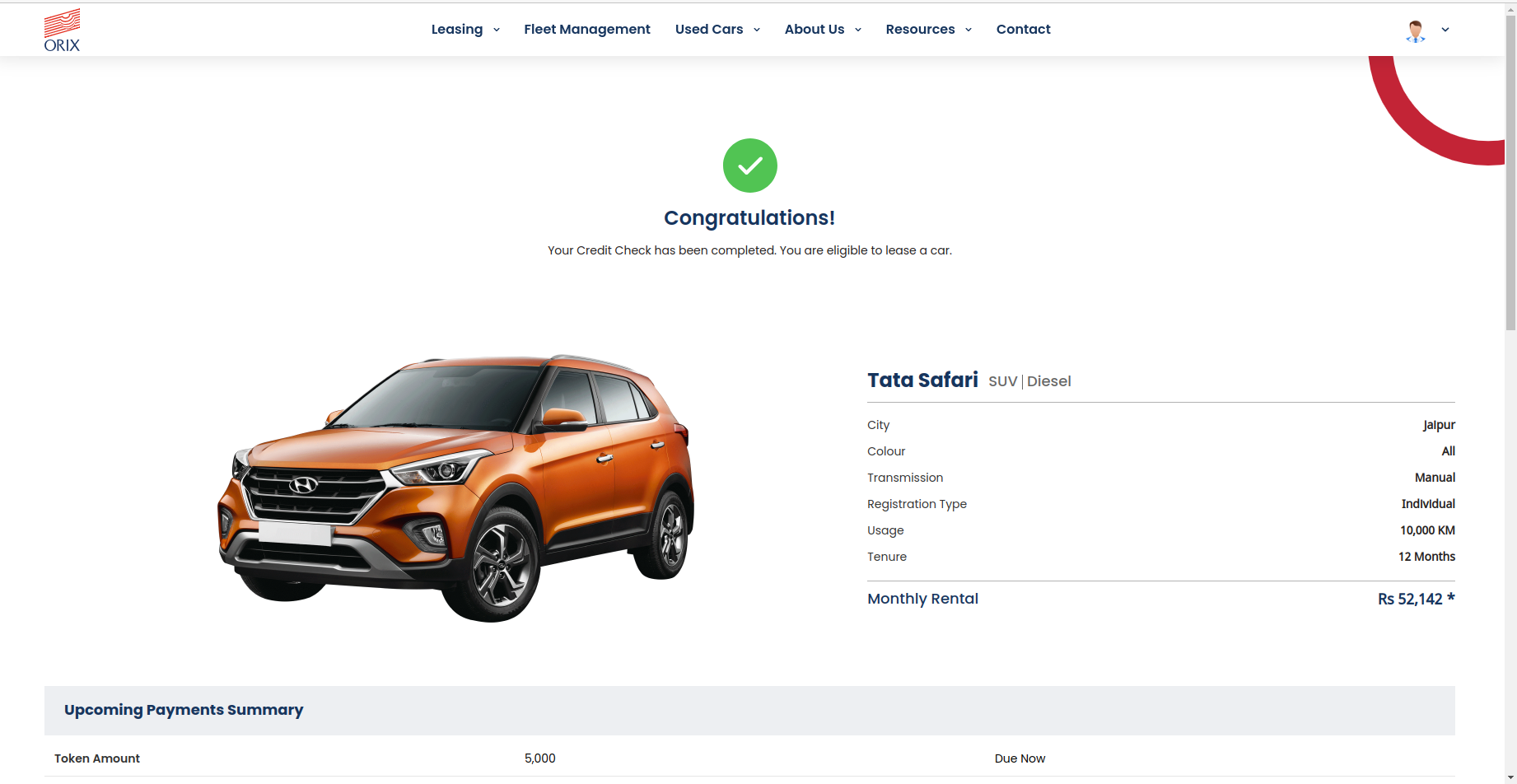This screenshot has width=1517, height=784.
Task: Click the ORIX logo
Action: (x=62, y=30)
